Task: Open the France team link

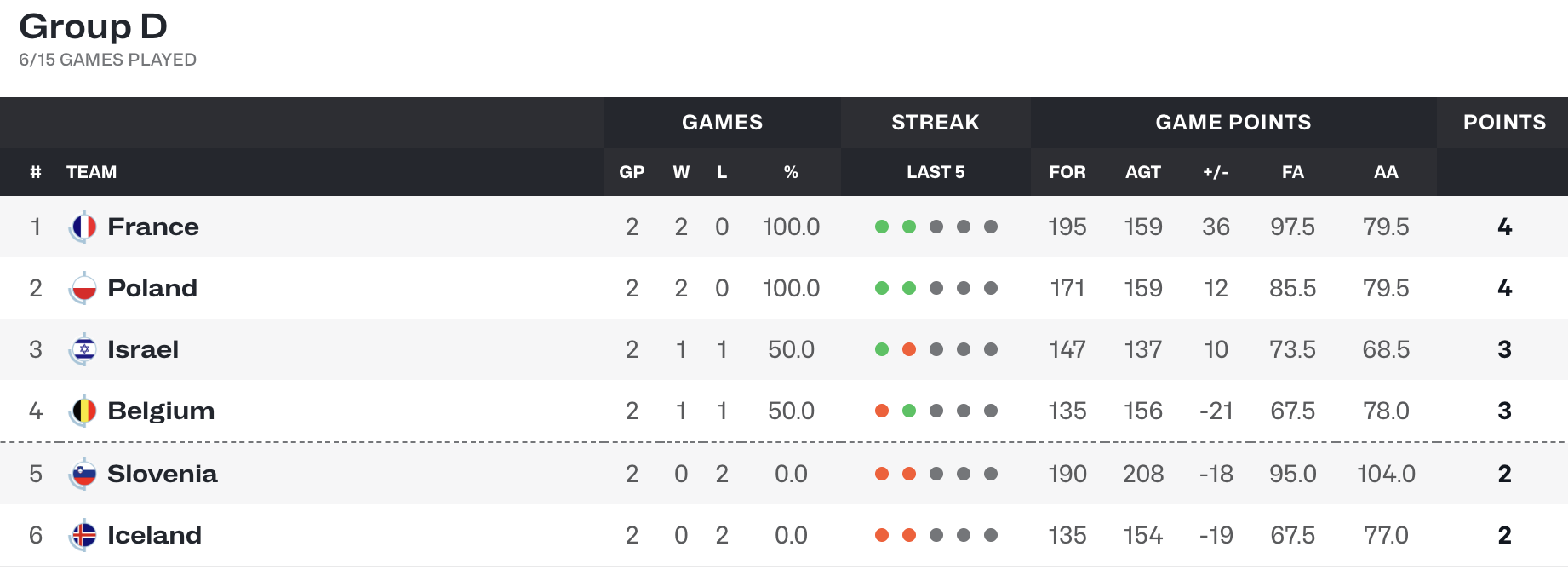Action: click(153, 227)
